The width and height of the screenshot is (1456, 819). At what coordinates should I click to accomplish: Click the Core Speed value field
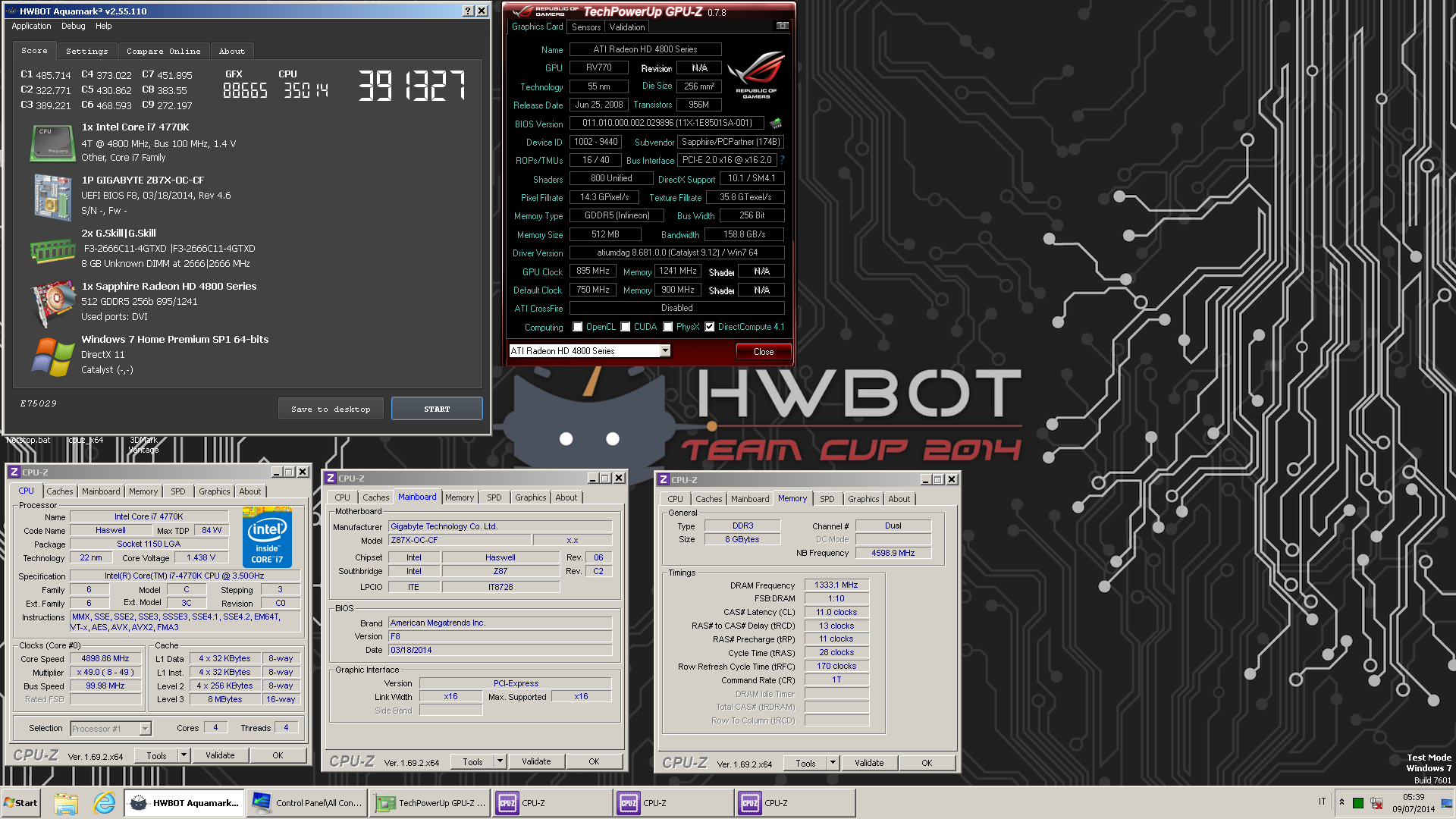coord(105,658)
